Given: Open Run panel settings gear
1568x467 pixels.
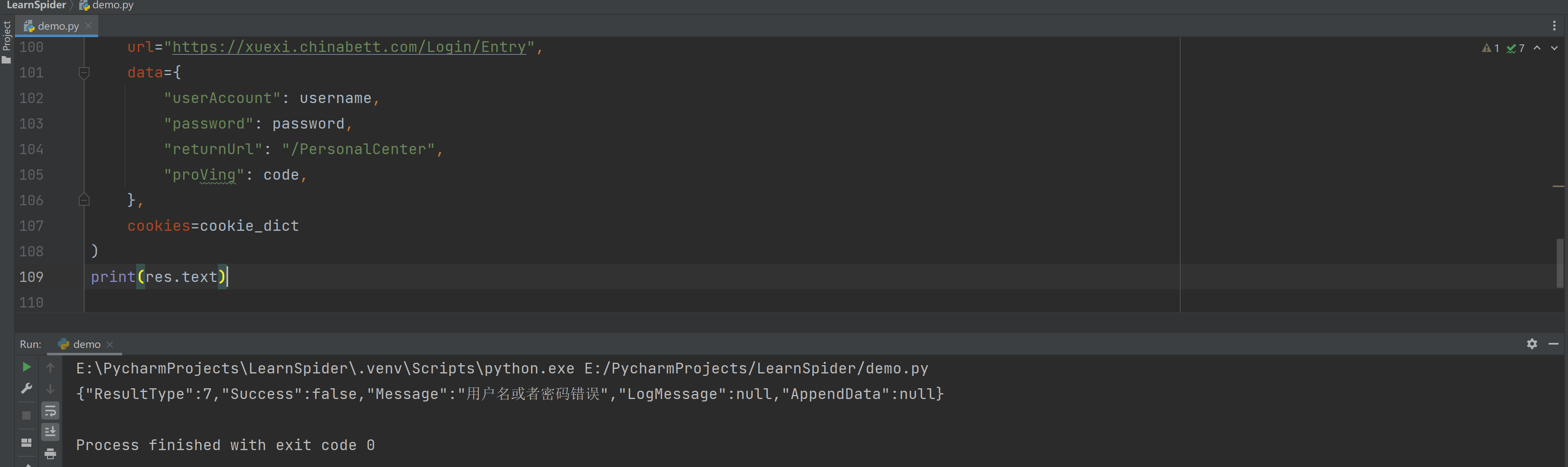Looking at the screenshot, I should 1532,344.
